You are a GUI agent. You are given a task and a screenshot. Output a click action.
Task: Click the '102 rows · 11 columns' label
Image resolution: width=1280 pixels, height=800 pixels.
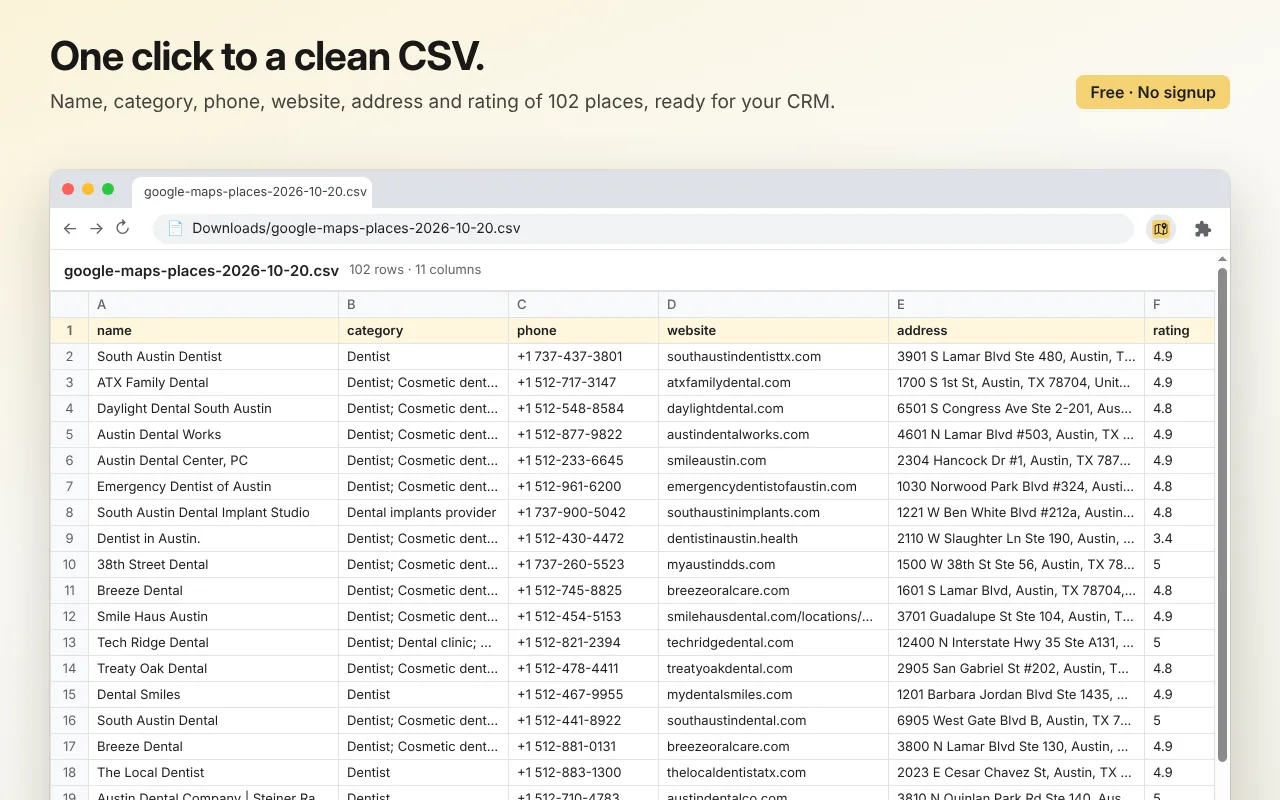tap(415, 270)
